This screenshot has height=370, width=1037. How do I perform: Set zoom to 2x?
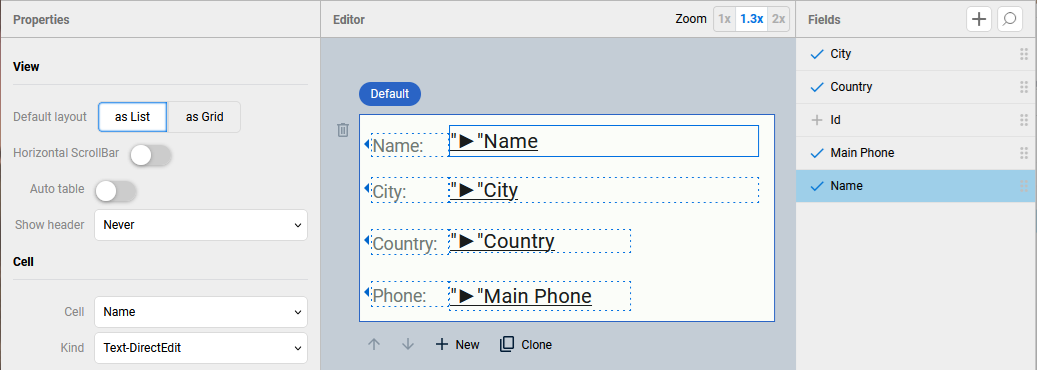pos(778,19)
